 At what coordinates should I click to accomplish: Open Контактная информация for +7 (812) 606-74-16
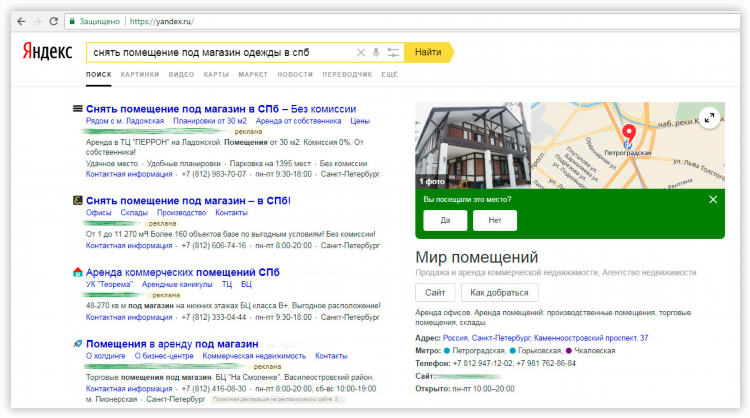click(x=129, y=245)
